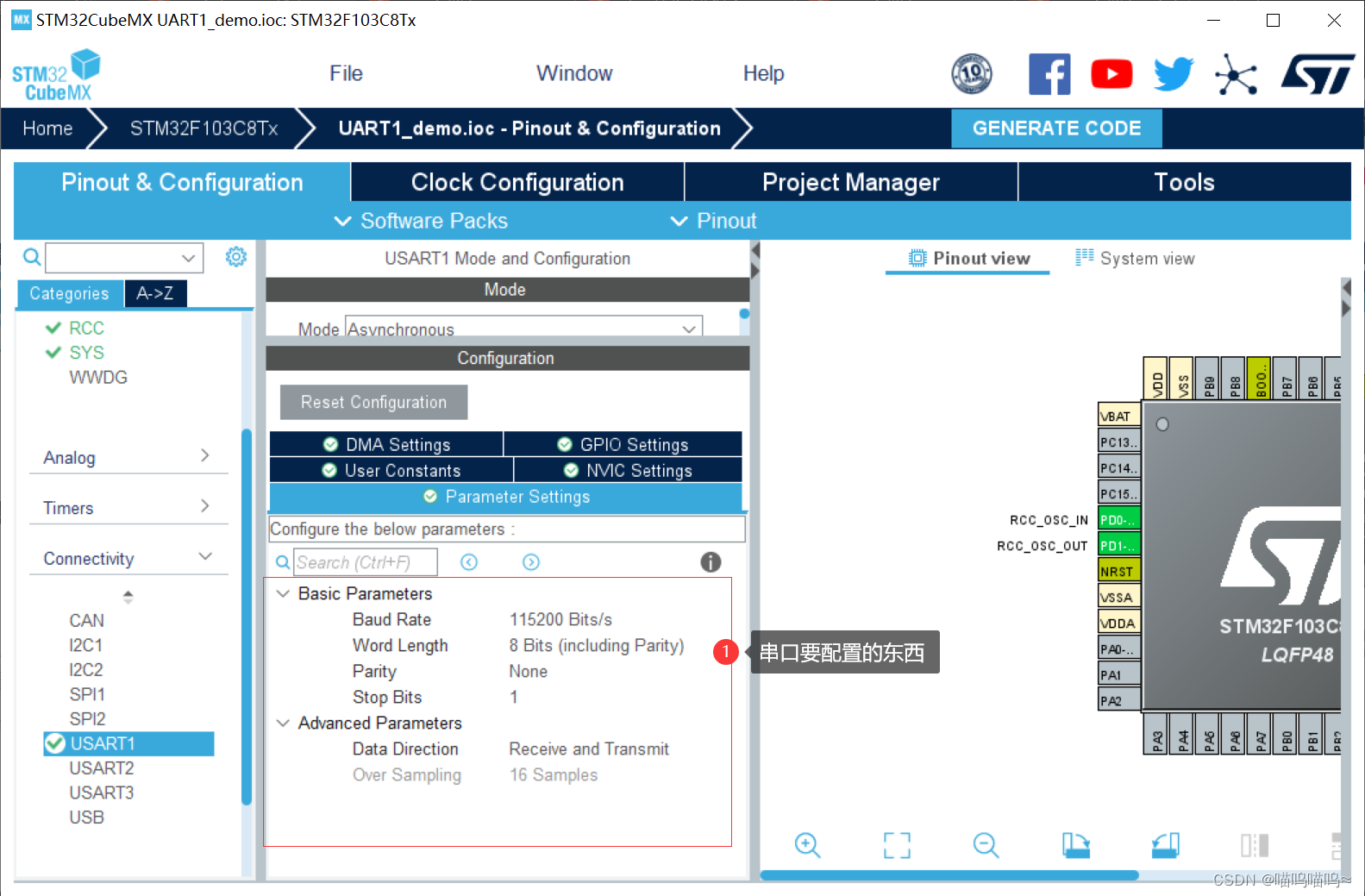Switch to System view
1365x896 pixels.
[1135, 258]
